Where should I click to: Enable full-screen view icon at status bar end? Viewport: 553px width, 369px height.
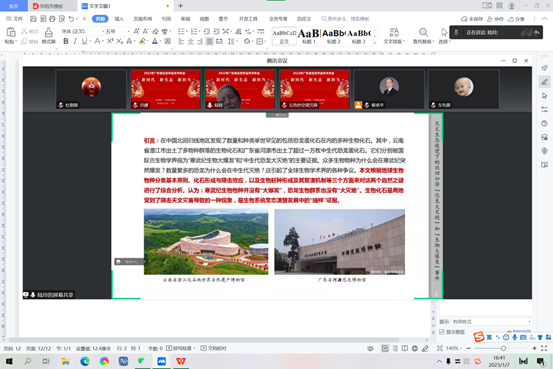click(544, 348)
